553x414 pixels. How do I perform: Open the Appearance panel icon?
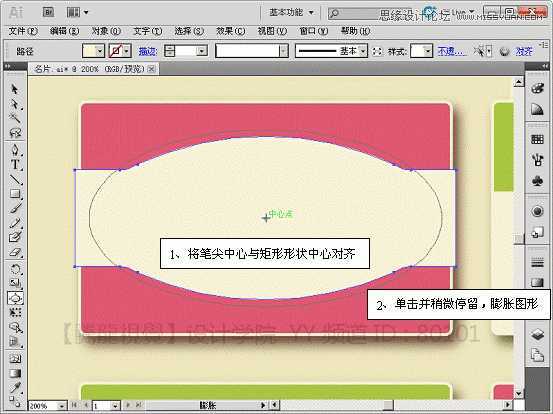click(537, 211)
